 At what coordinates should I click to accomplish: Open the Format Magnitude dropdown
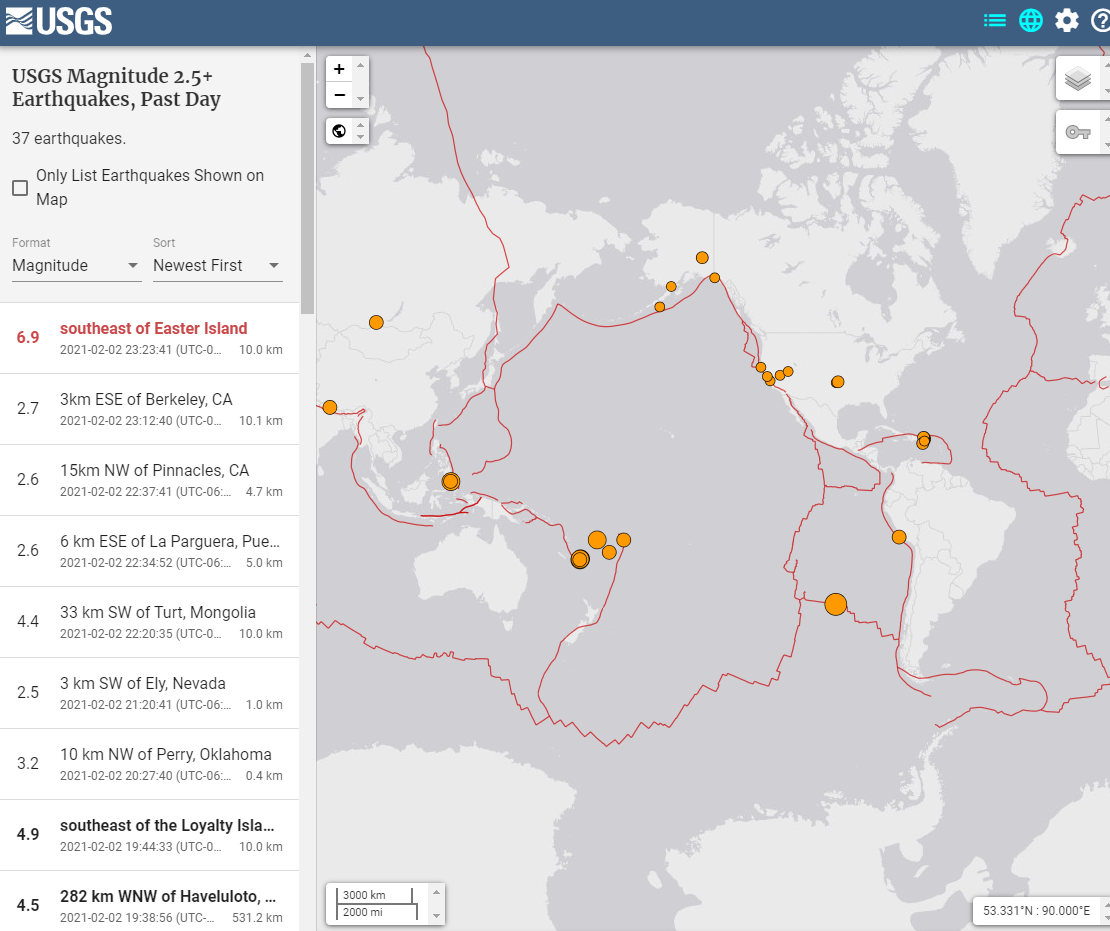76,265
